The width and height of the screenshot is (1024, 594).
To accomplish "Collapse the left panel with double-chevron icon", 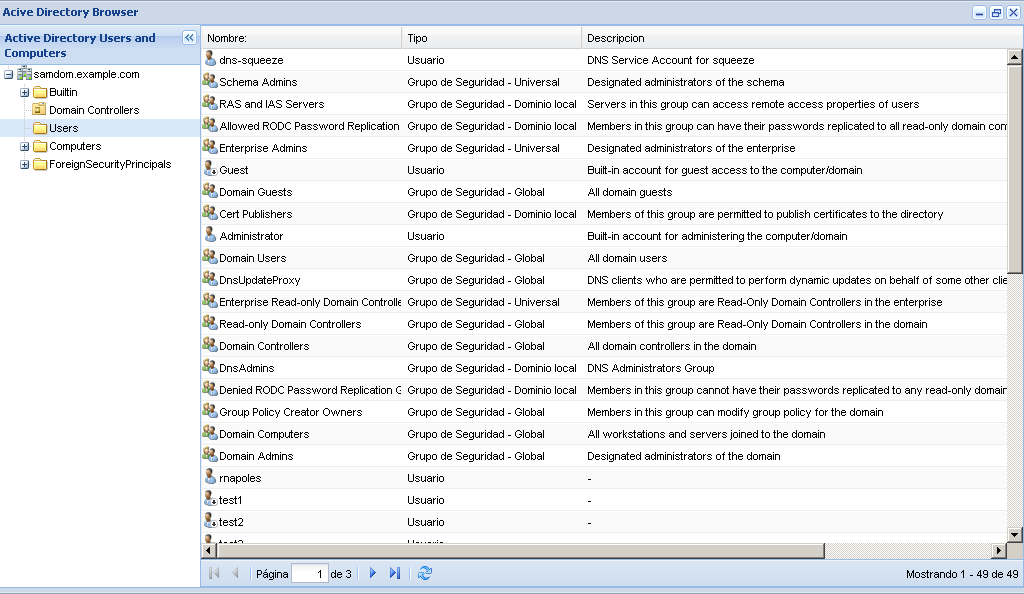I will pyautogui.click(x=189, y=38).
